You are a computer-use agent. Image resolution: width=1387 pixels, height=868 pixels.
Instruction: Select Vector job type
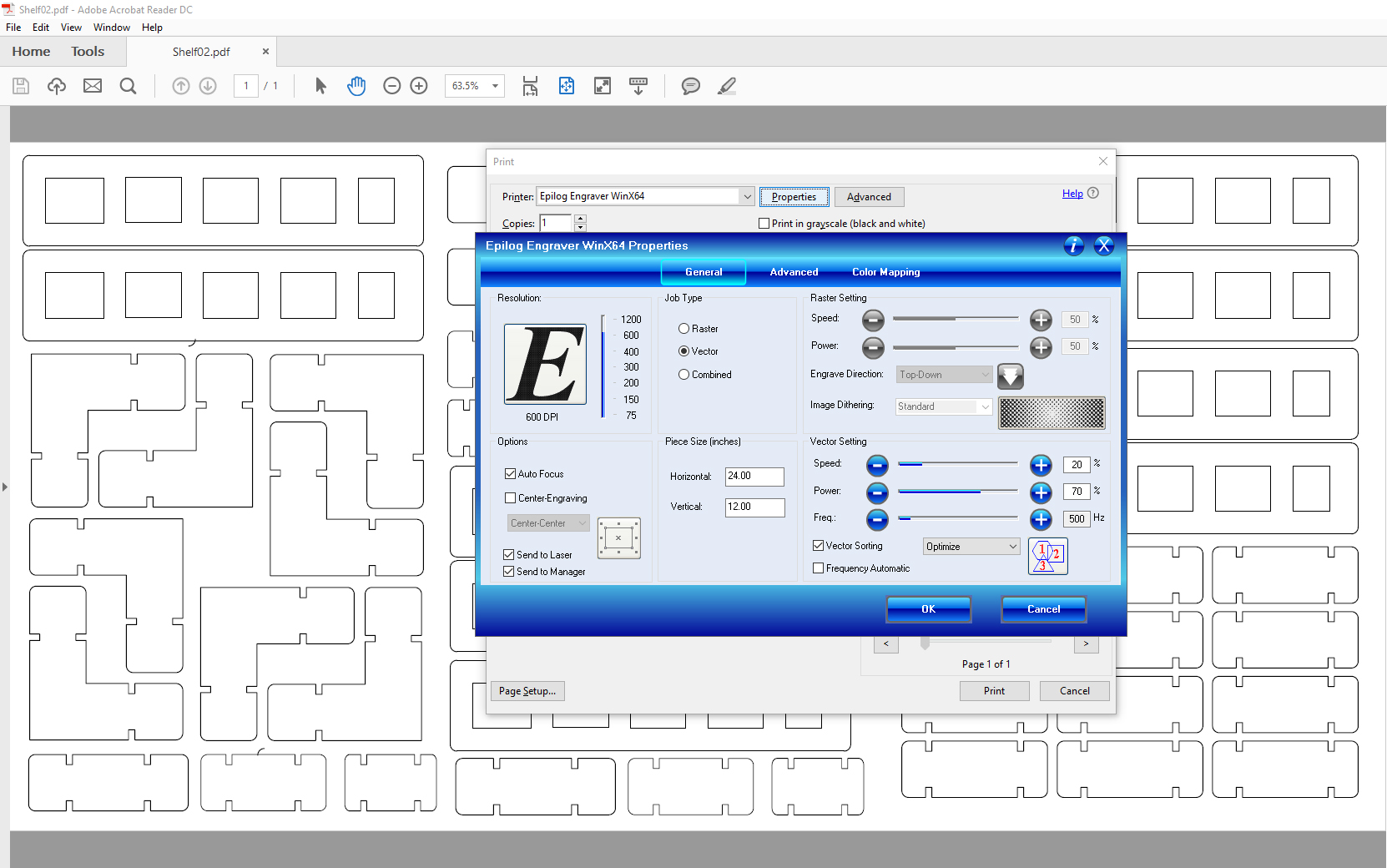pyautogui.click(x=699, y=351)
